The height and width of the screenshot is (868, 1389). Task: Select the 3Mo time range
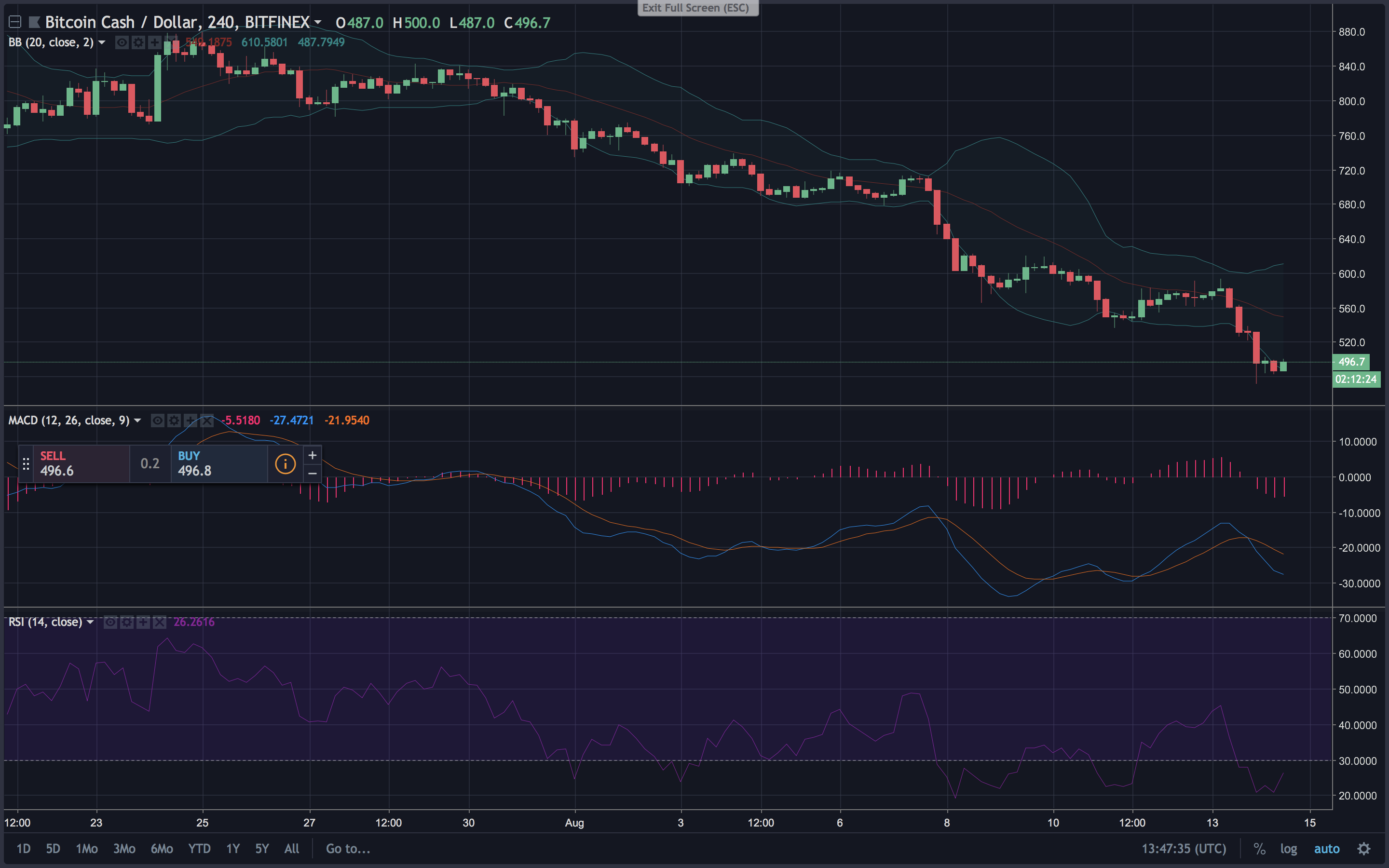(124, 849)
